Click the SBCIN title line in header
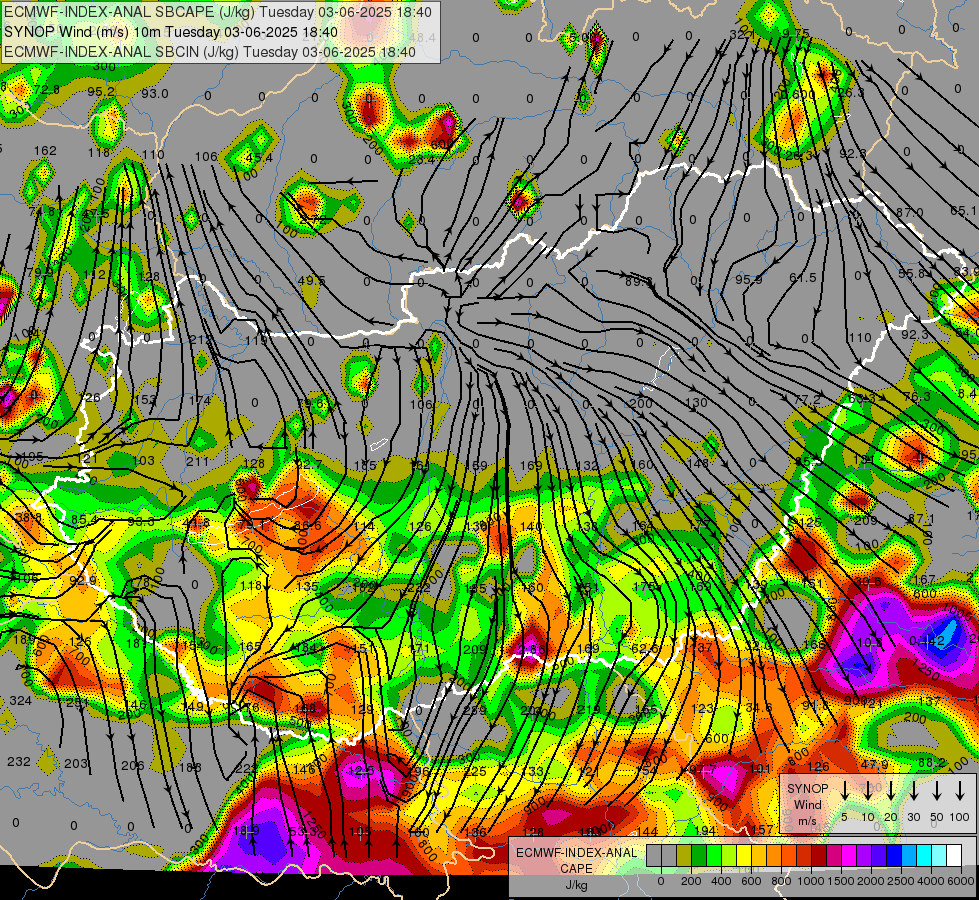Screen dimensions: 979x900 [210, 52]
